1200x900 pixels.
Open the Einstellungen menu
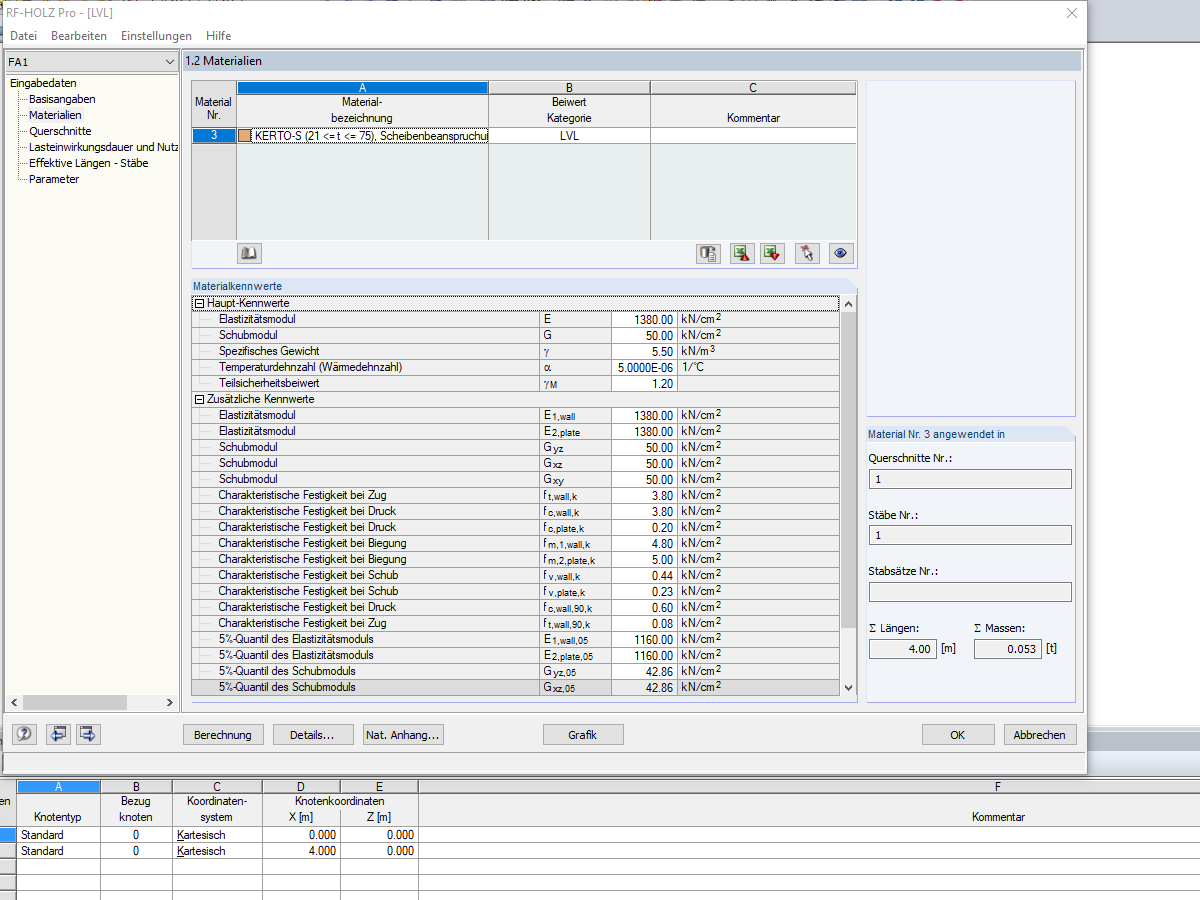click(156, 35)
